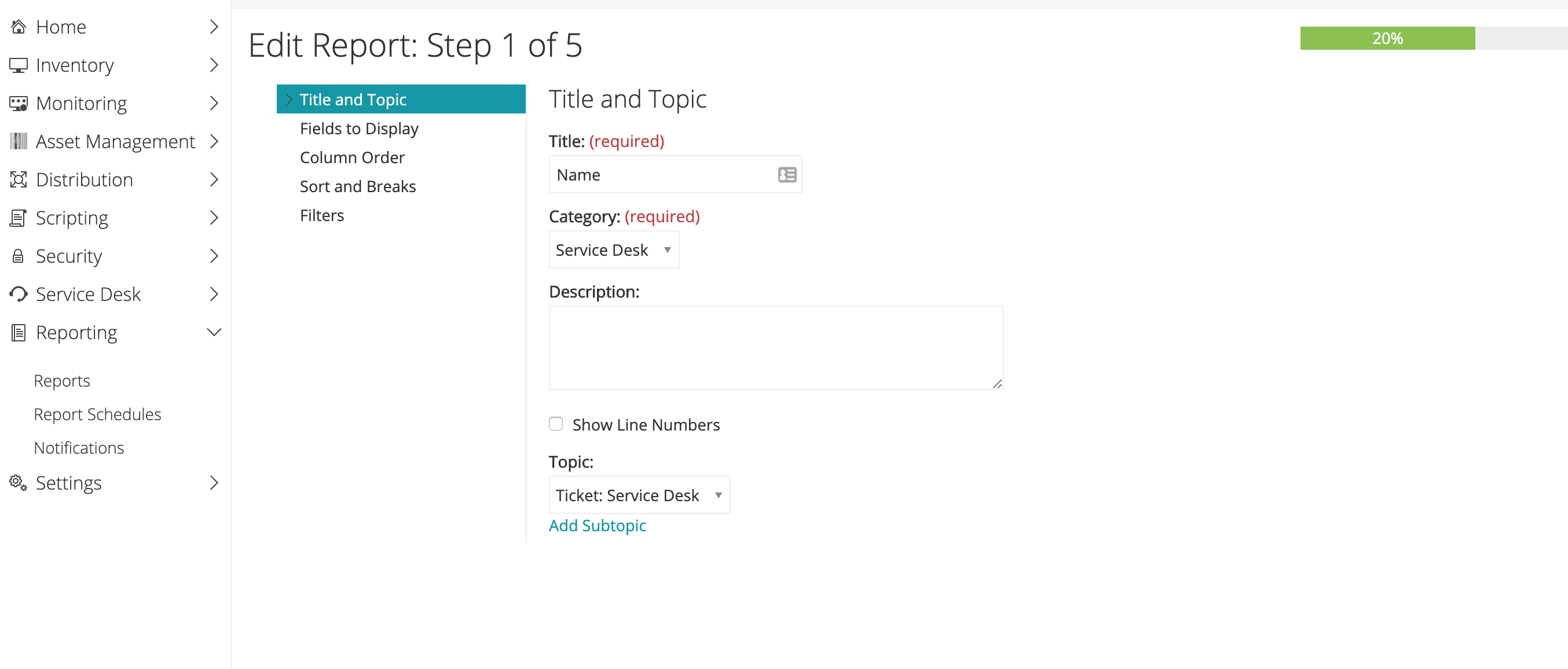
Task: Expand the Home menu chevron
Action: click(214, 27)
